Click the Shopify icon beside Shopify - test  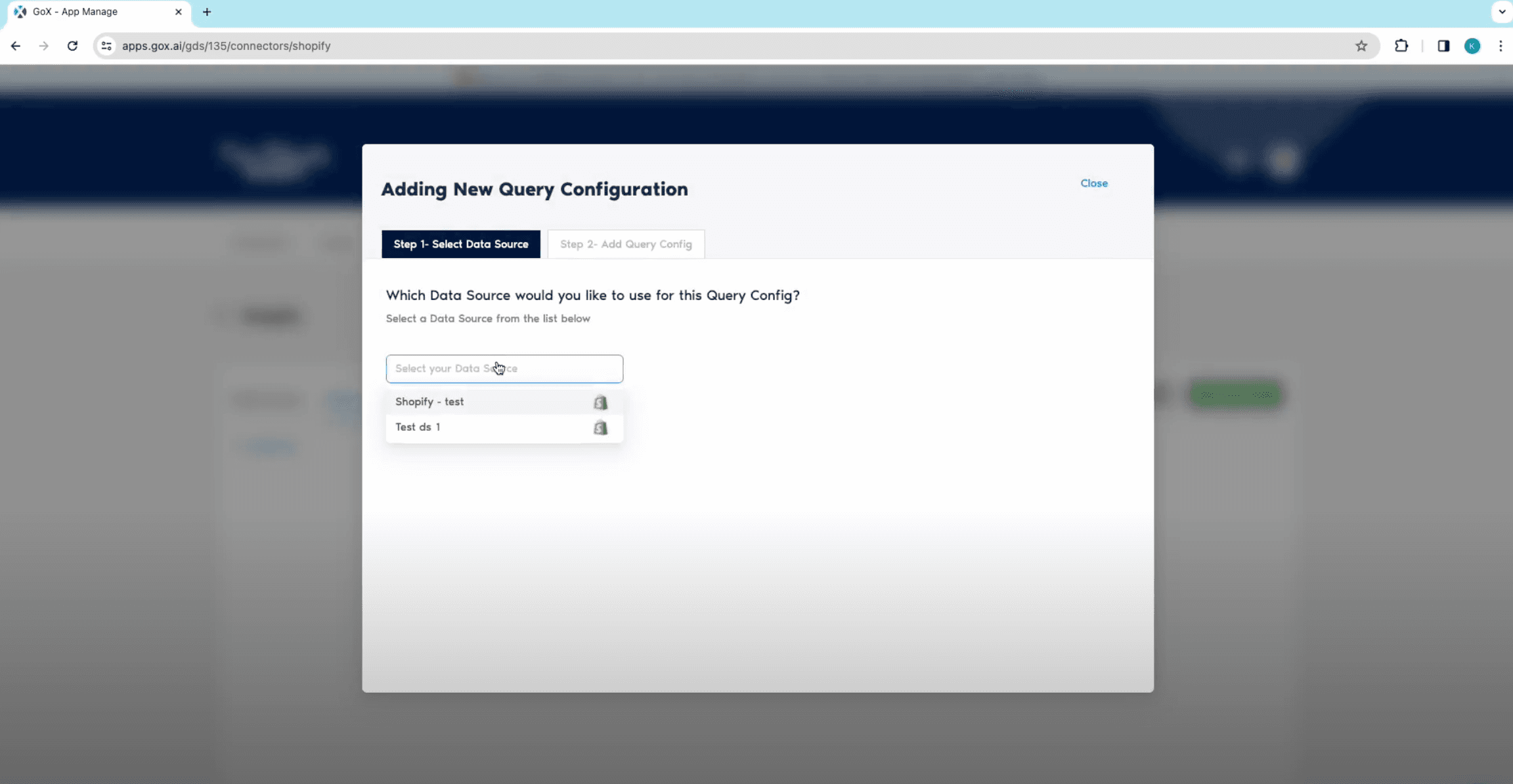600,403
